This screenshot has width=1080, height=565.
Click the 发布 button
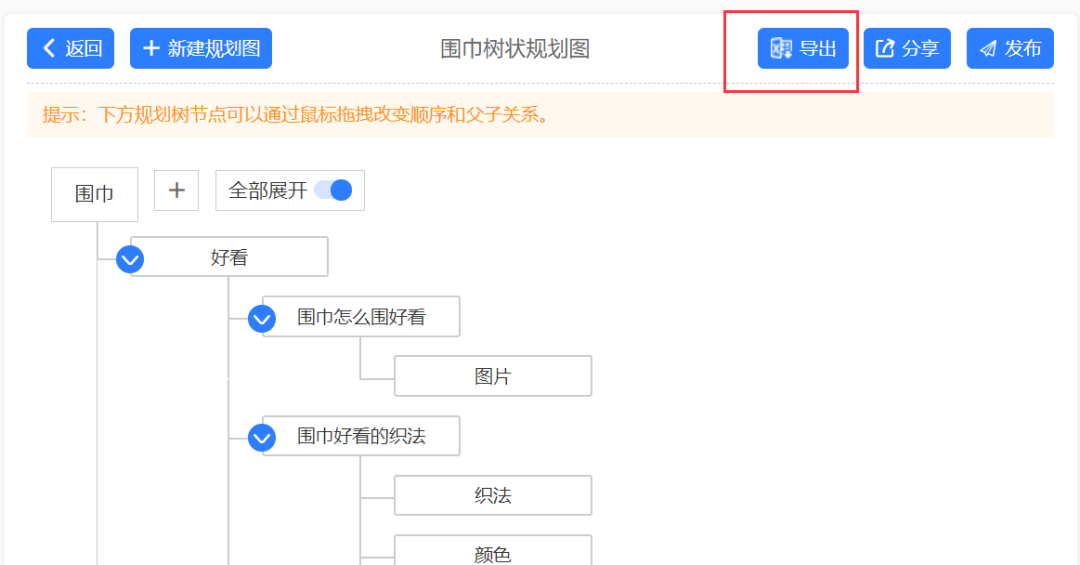click(1010, 48)
